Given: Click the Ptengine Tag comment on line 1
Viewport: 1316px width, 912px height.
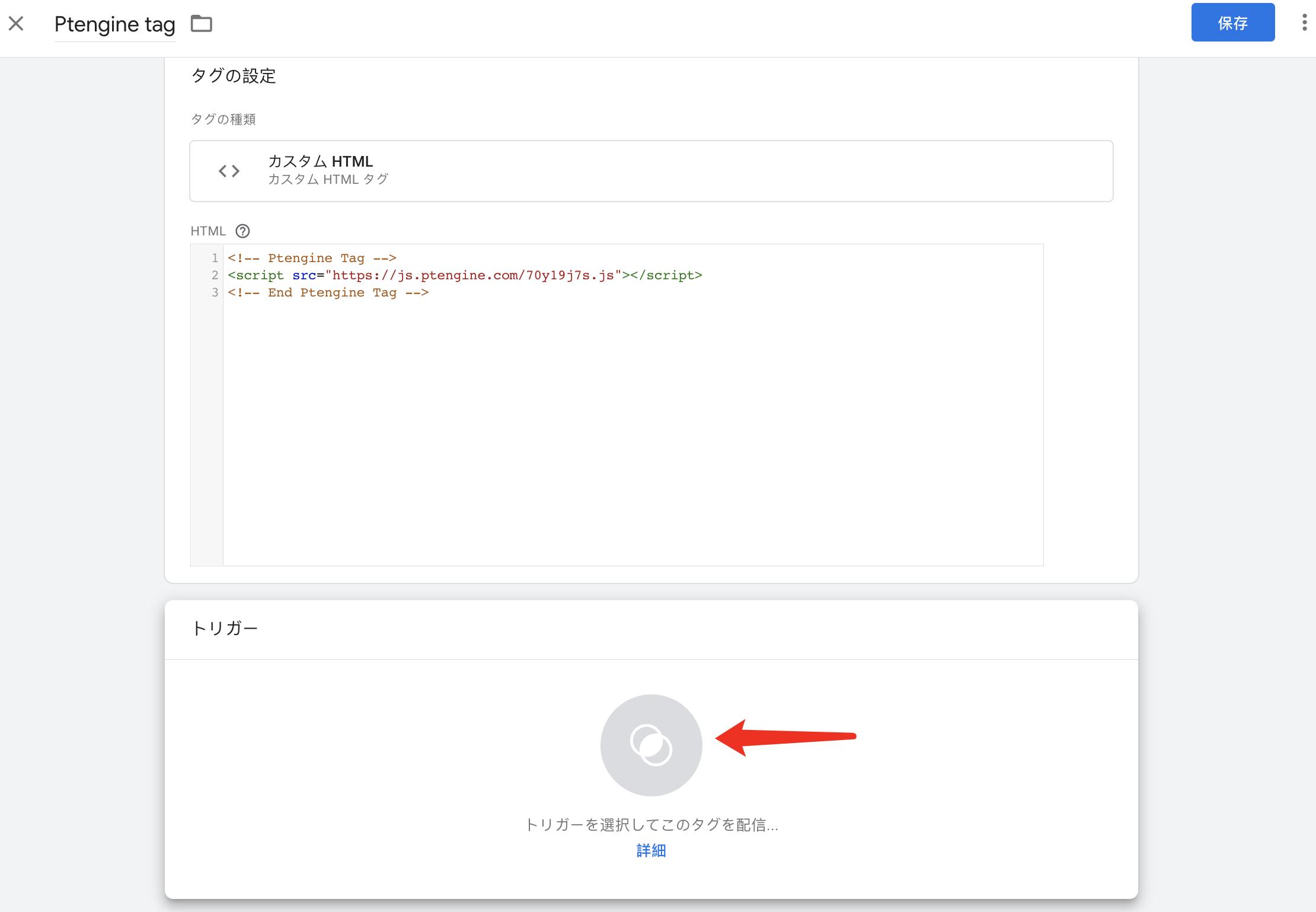Looking at the screenshot, I should pos(312,258).
